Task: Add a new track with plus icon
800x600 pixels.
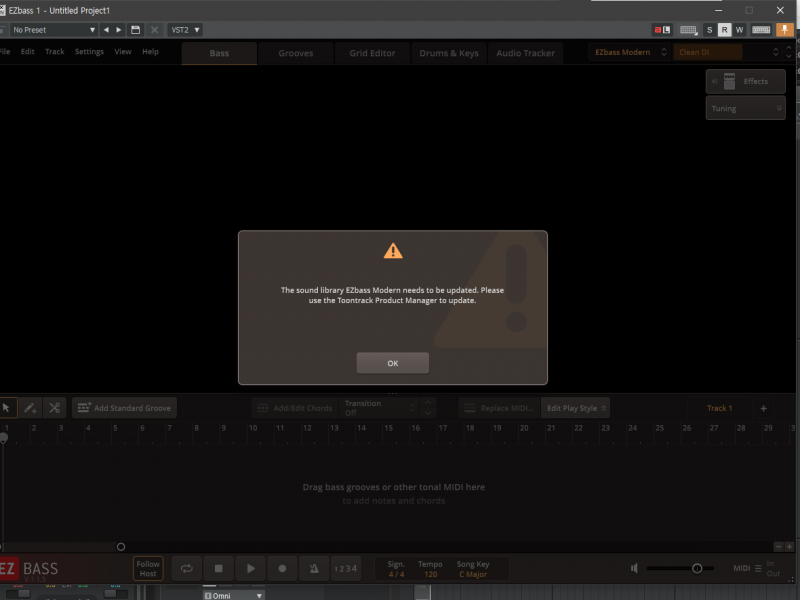Action: point(763,408)
